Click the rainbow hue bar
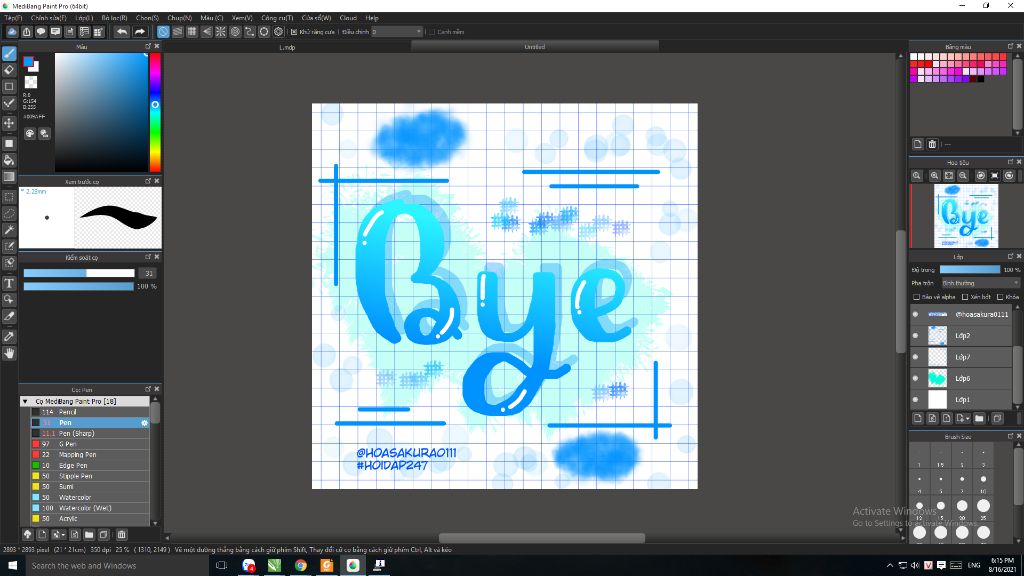 pyautogui.click(x=155, y=112)
